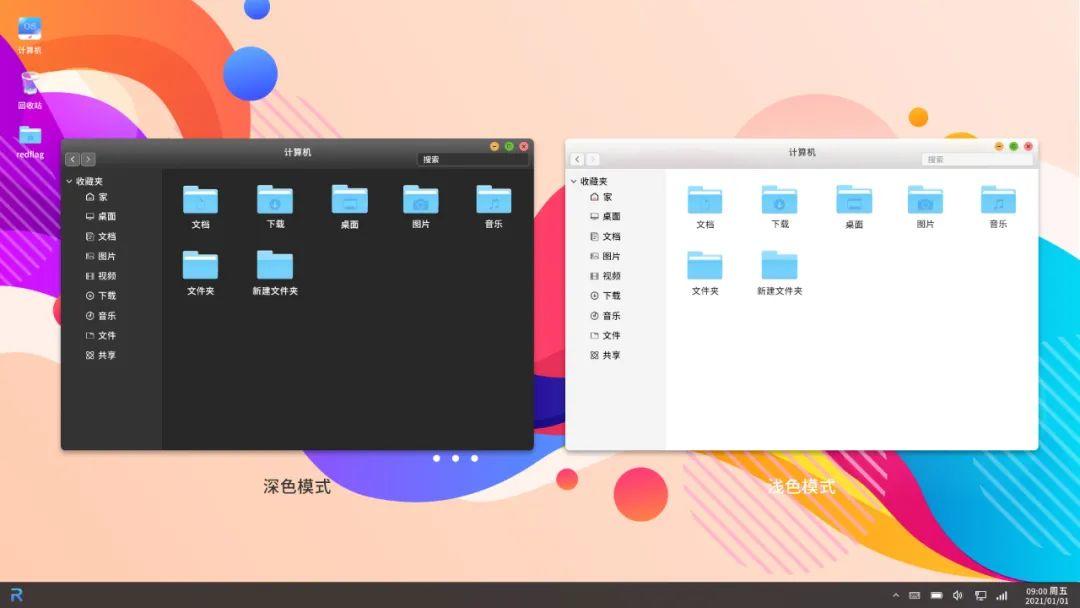Open the R start menu in the taskbar
1080x608 pixels.
tap(16, 595)
